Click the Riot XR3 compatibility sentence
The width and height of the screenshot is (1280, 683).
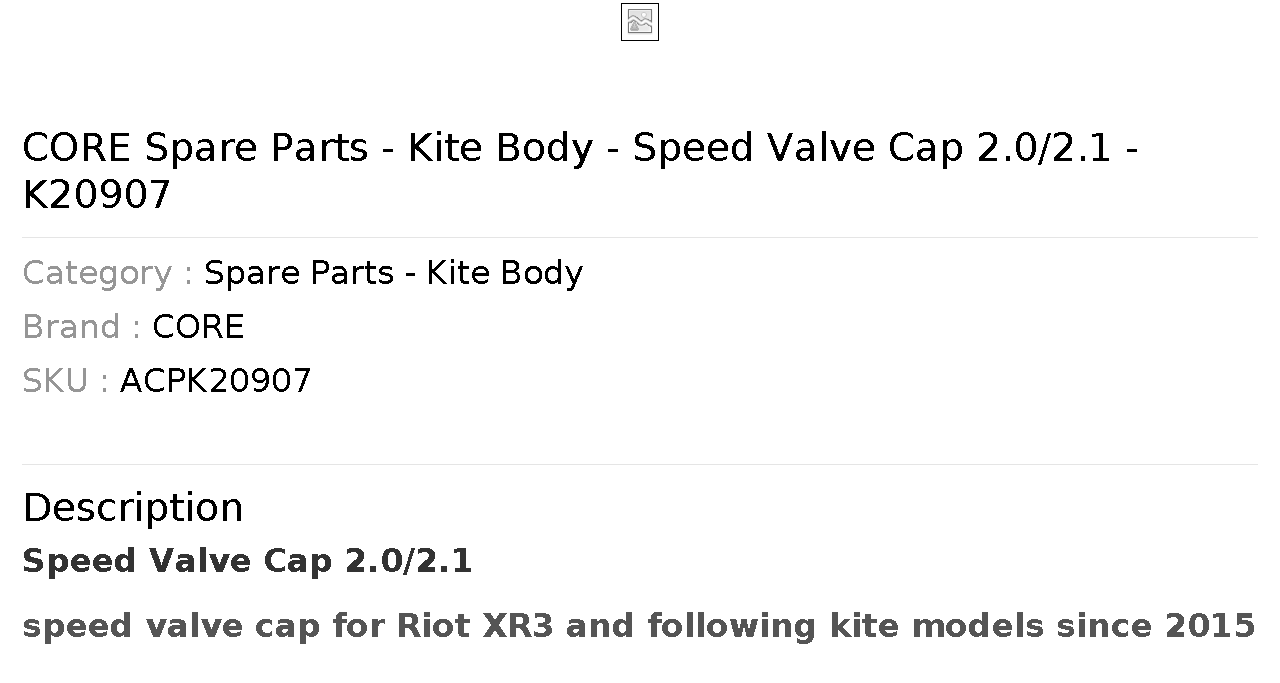(638, 626)
